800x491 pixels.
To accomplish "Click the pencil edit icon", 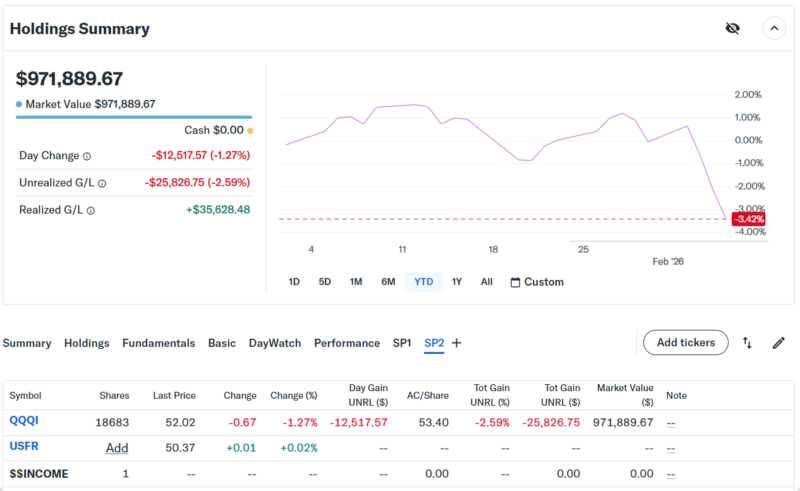I will coord(779,343).
